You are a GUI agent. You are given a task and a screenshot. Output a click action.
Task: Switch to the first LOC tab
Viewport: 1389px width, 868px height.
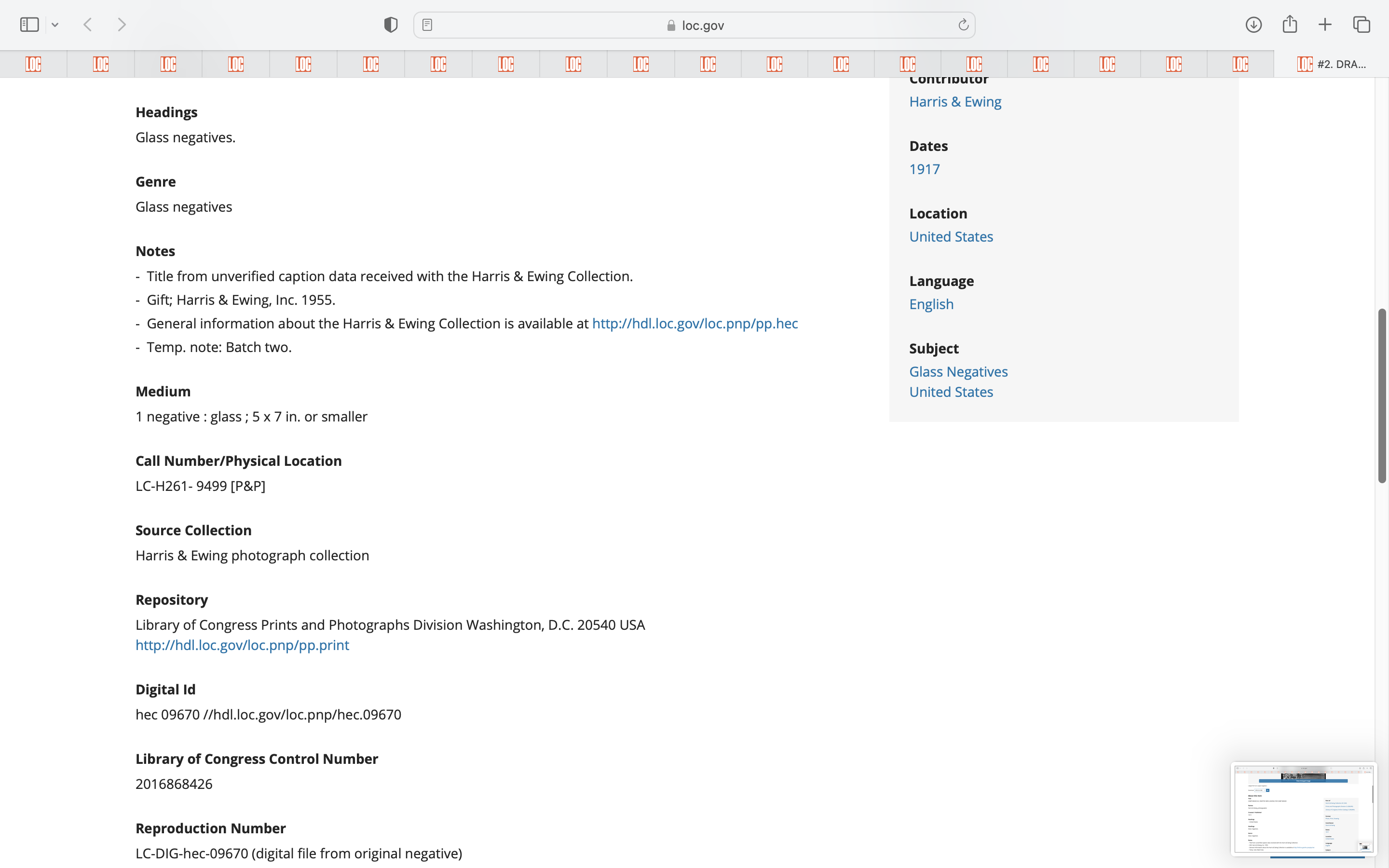[33, 64]
